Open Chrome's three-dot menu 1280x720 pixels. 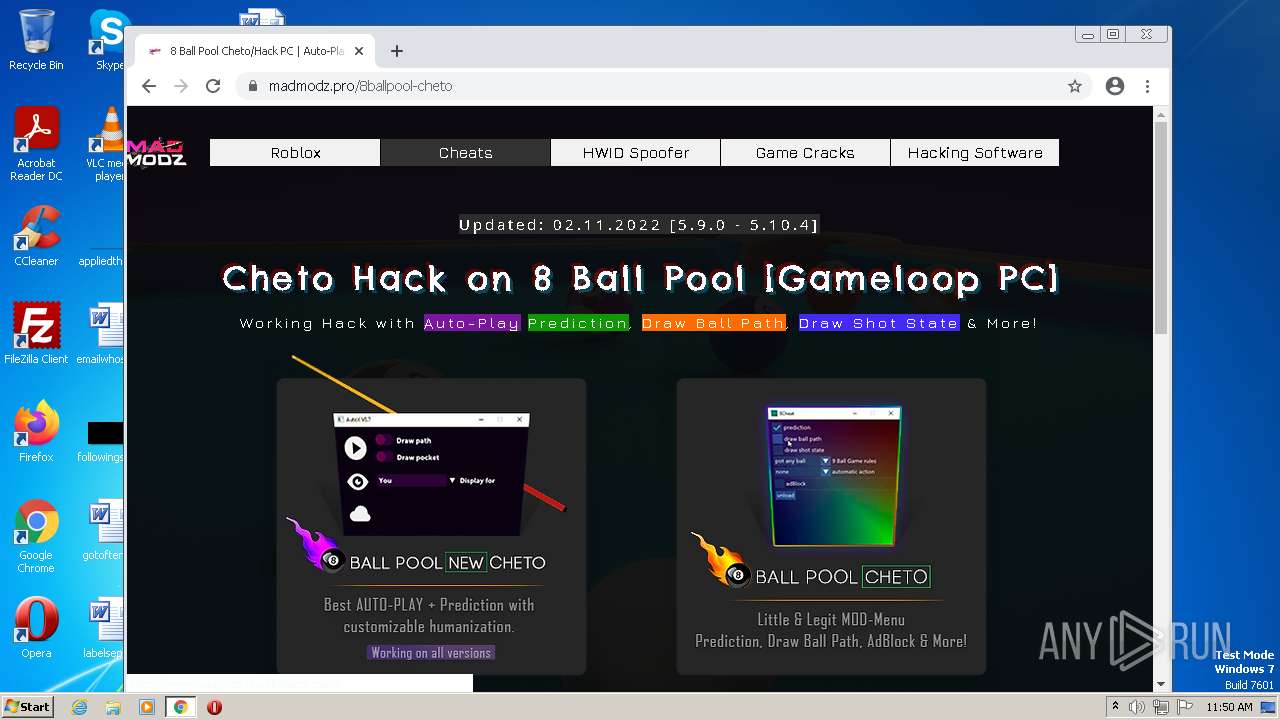pyautogui.click(x=1148, y=86)
